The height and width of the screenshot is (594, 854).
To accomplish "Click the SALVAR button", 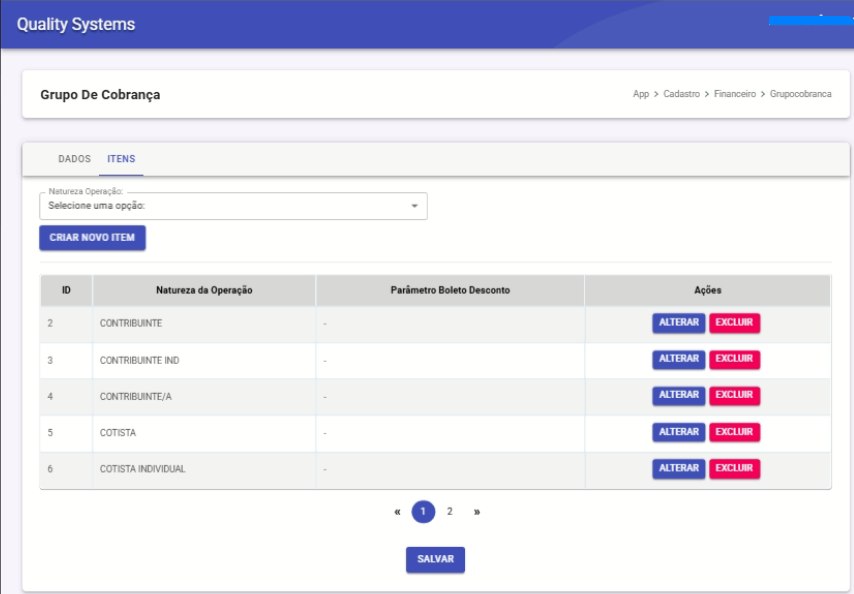I will click(435, 560).
